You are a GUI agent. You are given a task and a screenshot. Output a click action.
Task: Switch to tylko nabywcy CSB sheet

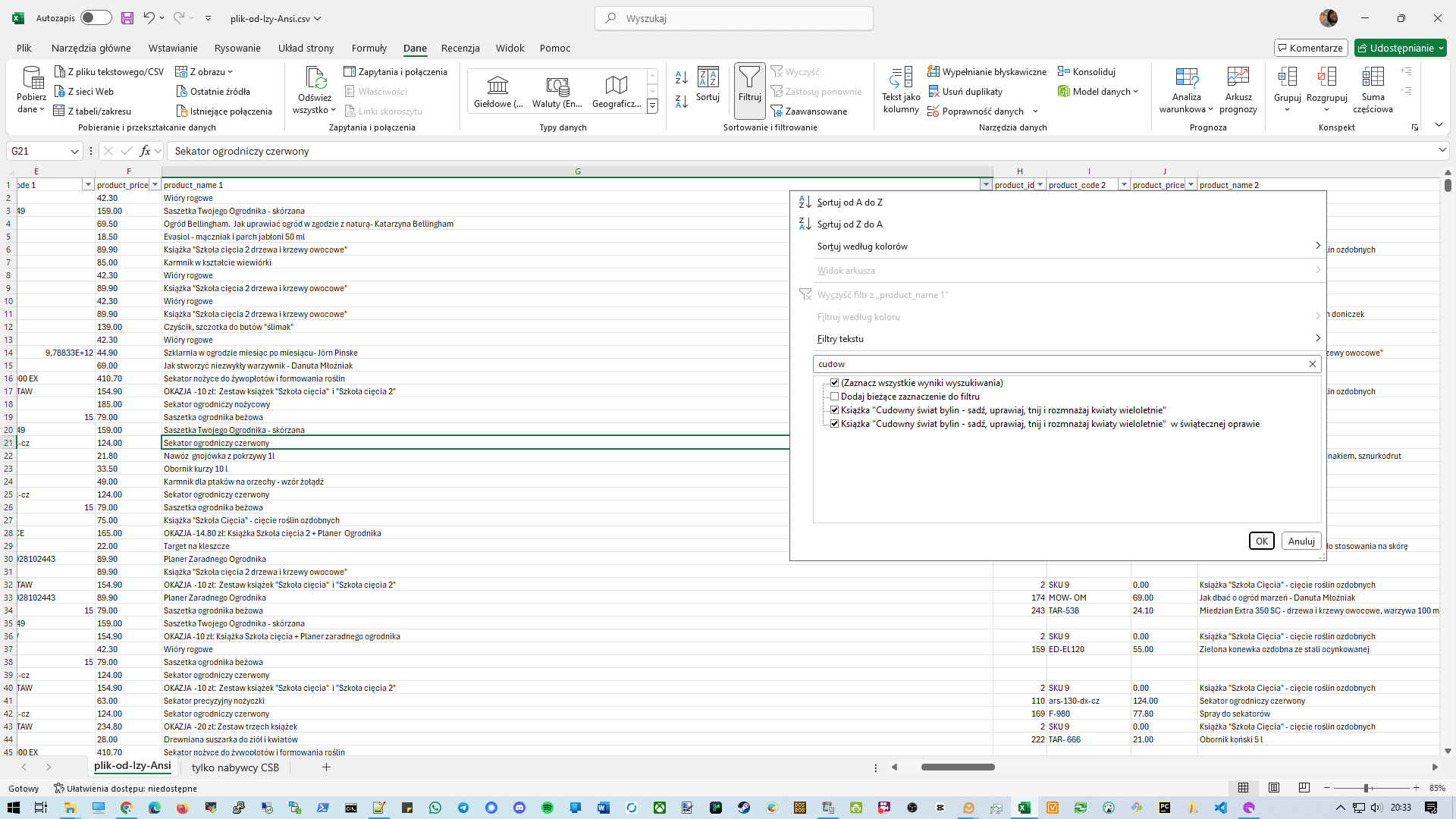point(235,767)
